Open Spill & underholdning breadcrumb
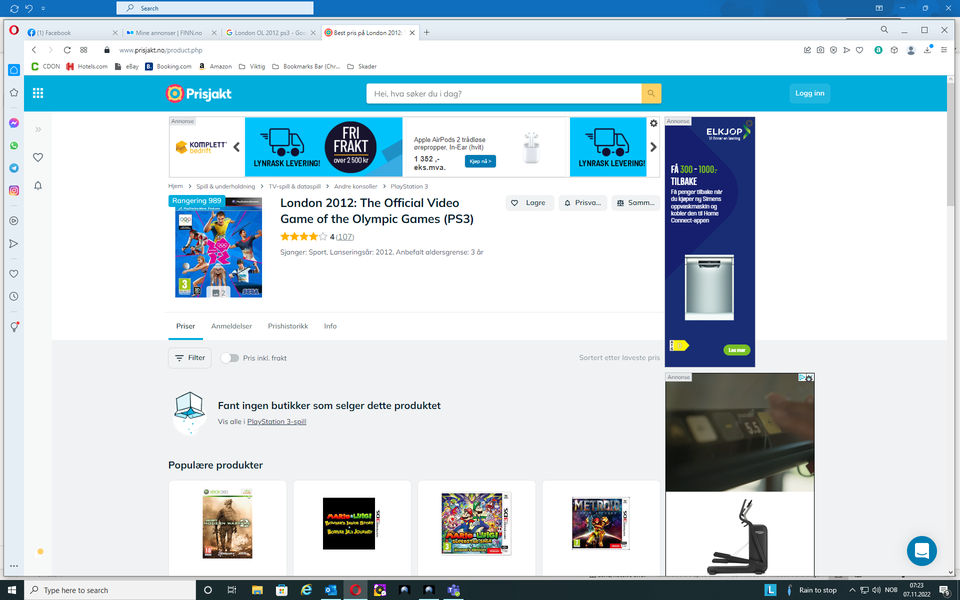960x600 pixels. (x=225, y=186)
